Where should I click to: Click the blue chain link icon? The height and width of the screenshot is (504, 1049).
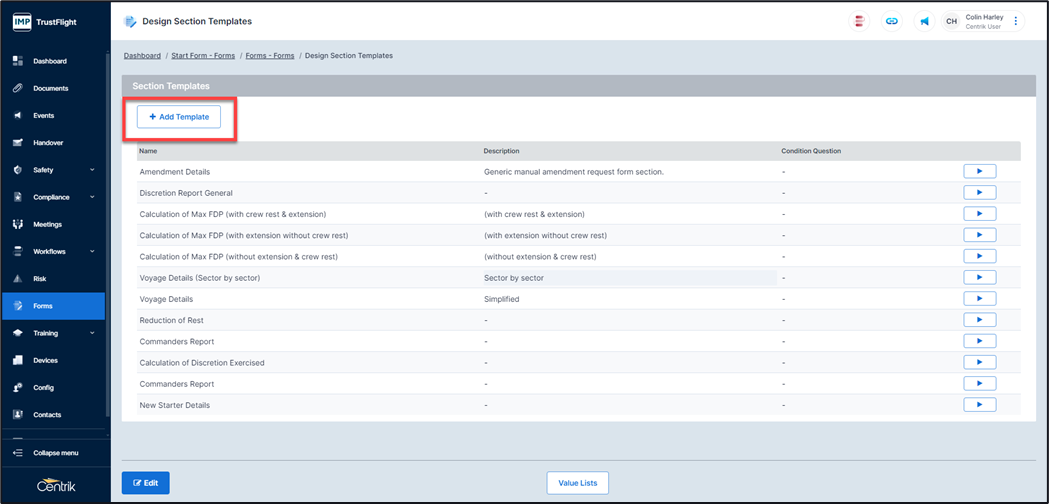[x=891, y=21]
